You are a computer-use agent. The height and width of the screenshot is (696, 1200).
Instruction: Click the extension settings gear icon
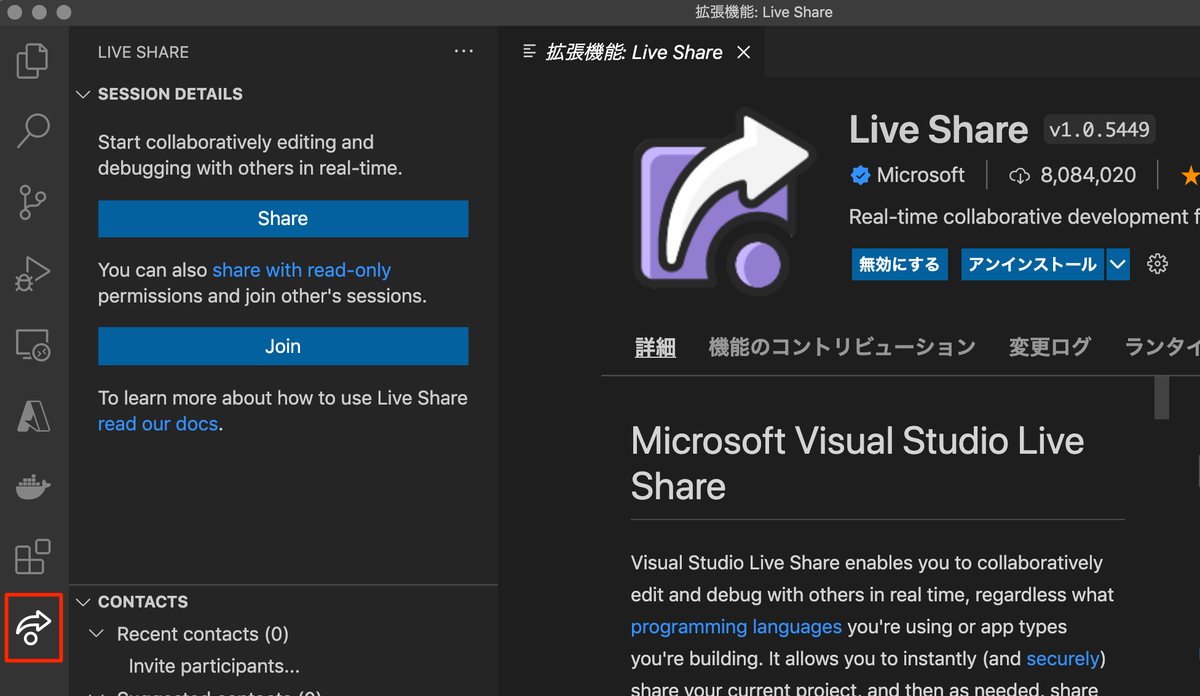point(1158,264)
